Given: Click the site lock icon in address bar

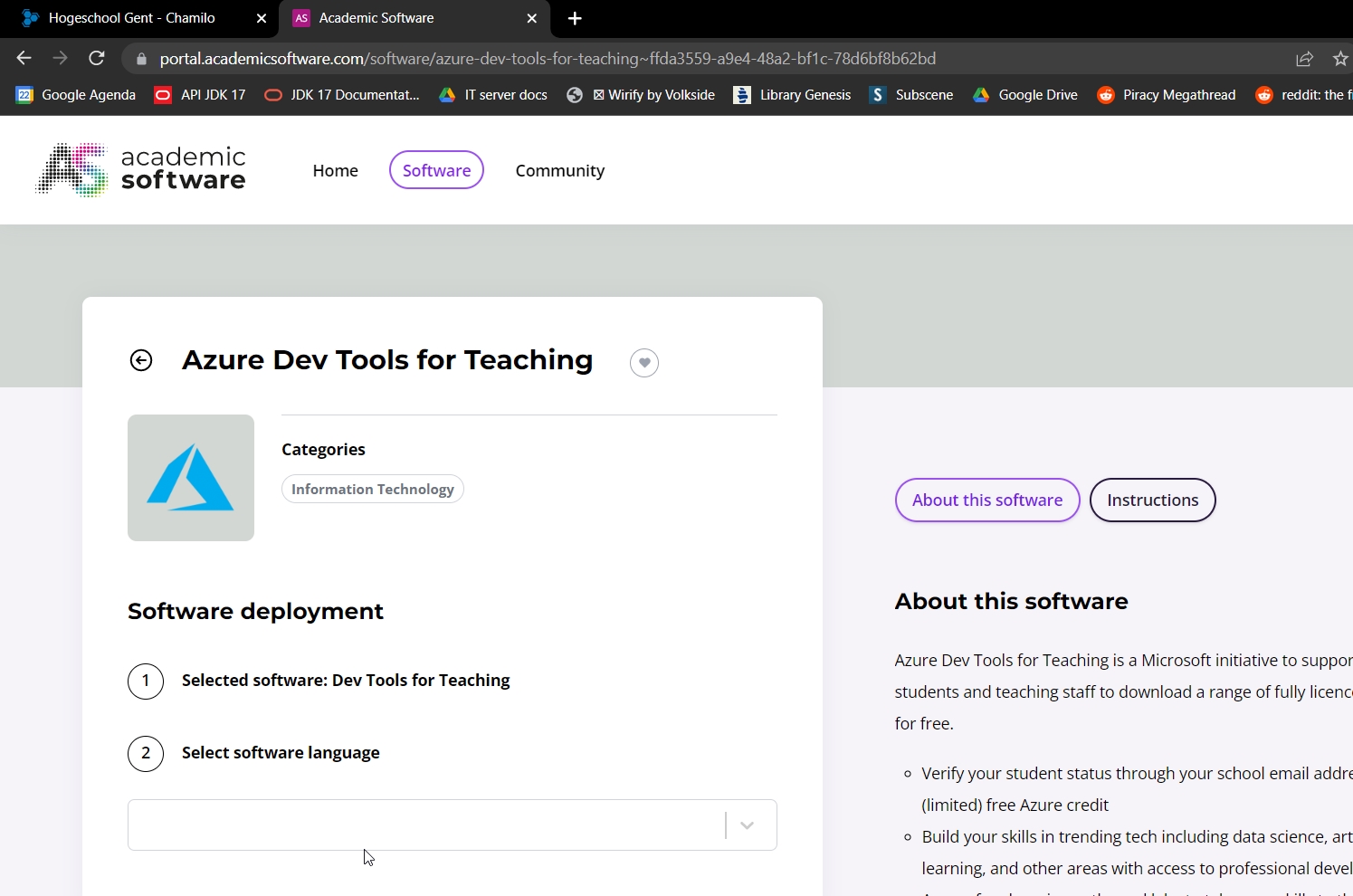Looking at the screenshot, I should (x=140, y=59).
